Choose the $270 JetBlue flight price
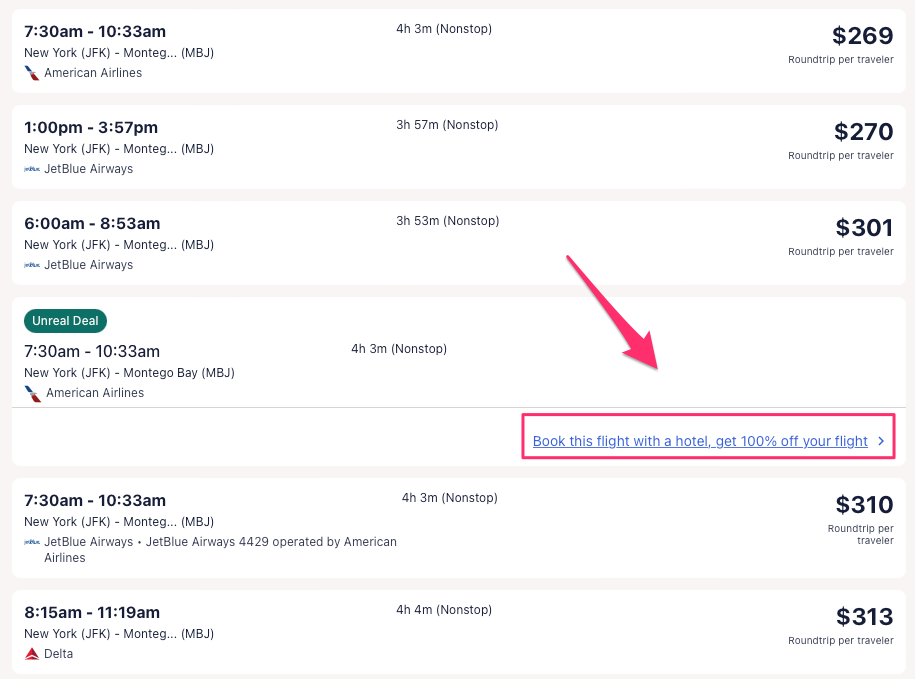Image resolution: width=915 pixels, height=679 pixels. [x=863, y=132]
